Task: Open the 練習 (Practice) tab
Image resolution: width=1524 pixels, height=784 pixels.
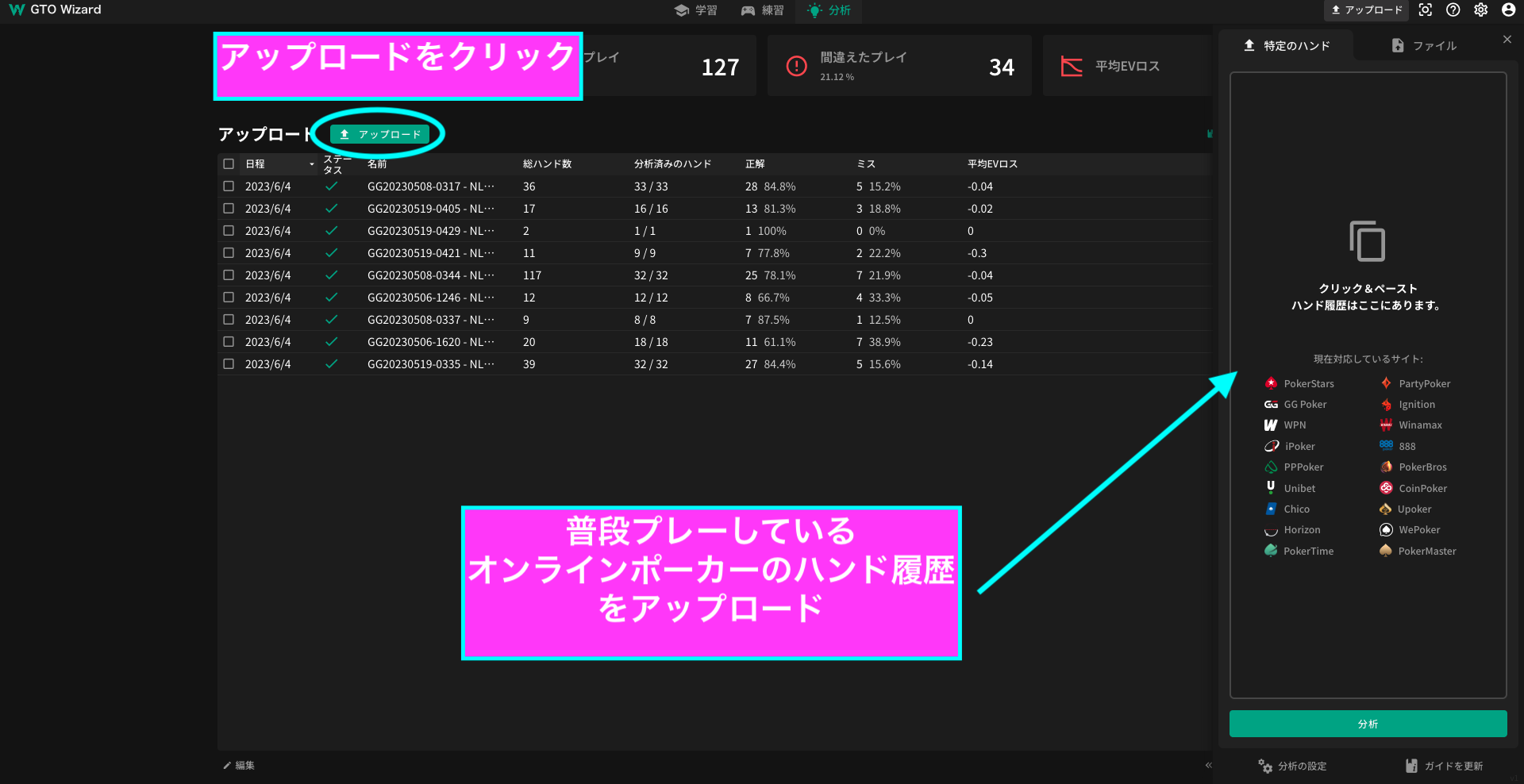Action: point(763,10)
